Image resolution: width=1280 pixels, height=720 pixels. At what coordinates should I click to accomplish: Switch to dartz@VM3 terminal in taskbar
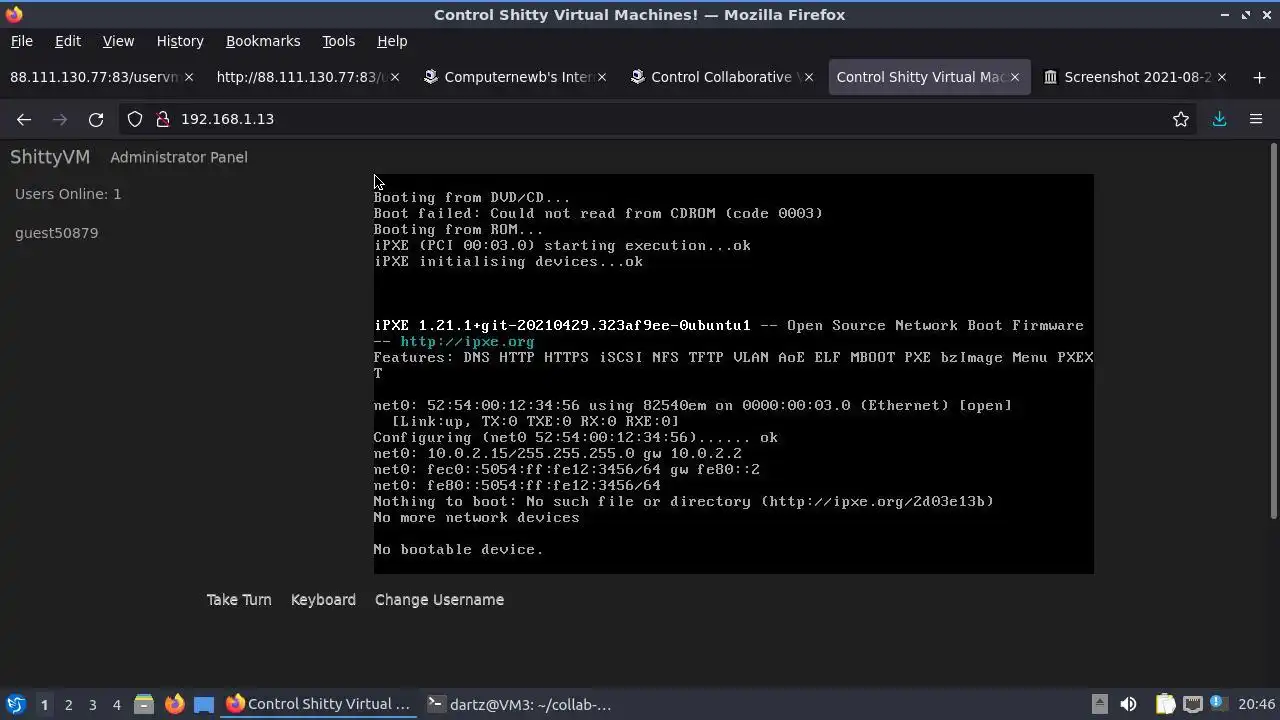pyautogui.click(x=519, y=704)
